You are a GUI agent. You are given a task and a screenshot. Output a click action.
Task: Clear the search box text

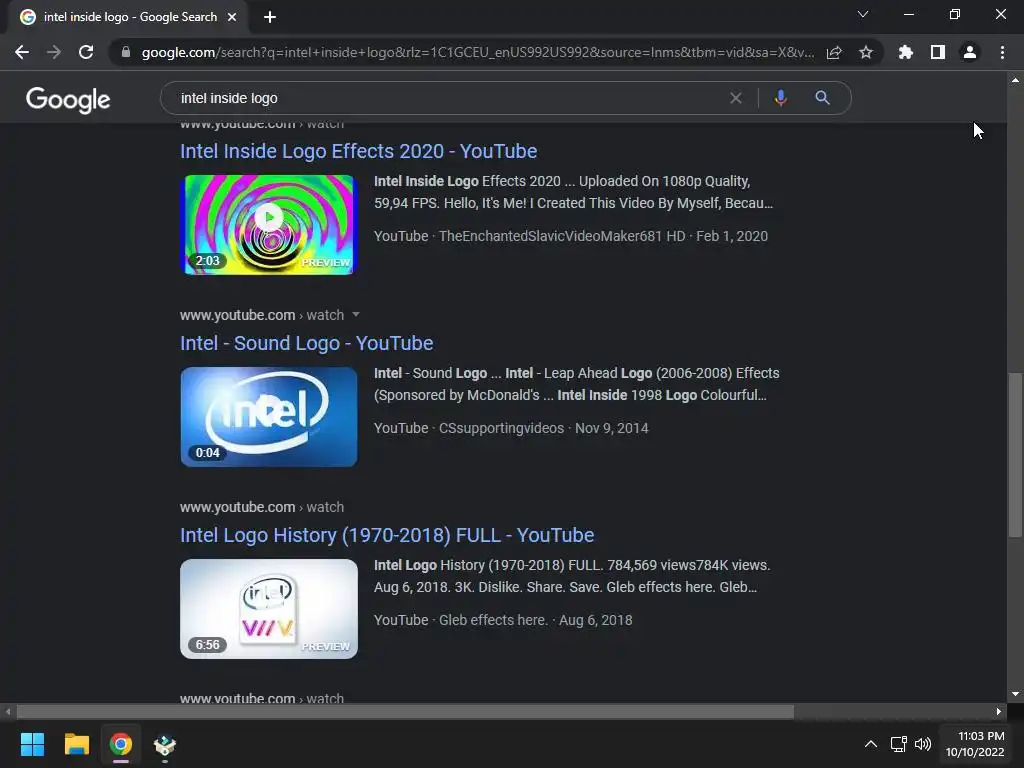[x=736, y=98]
